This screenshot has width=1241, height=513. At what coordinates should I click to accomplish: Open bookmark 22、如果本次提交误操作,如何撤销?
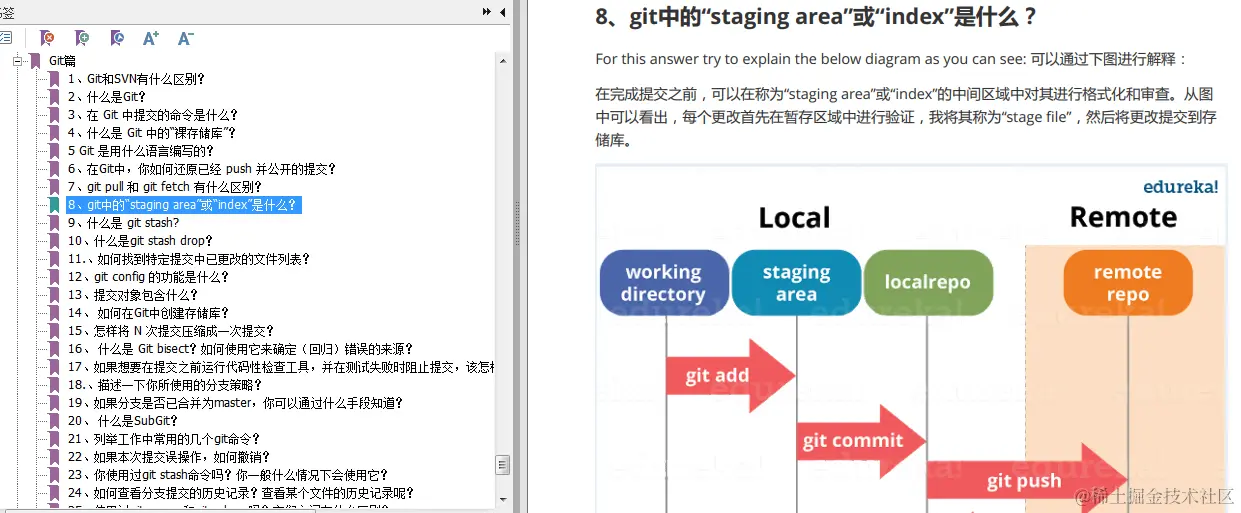point(171,457)
